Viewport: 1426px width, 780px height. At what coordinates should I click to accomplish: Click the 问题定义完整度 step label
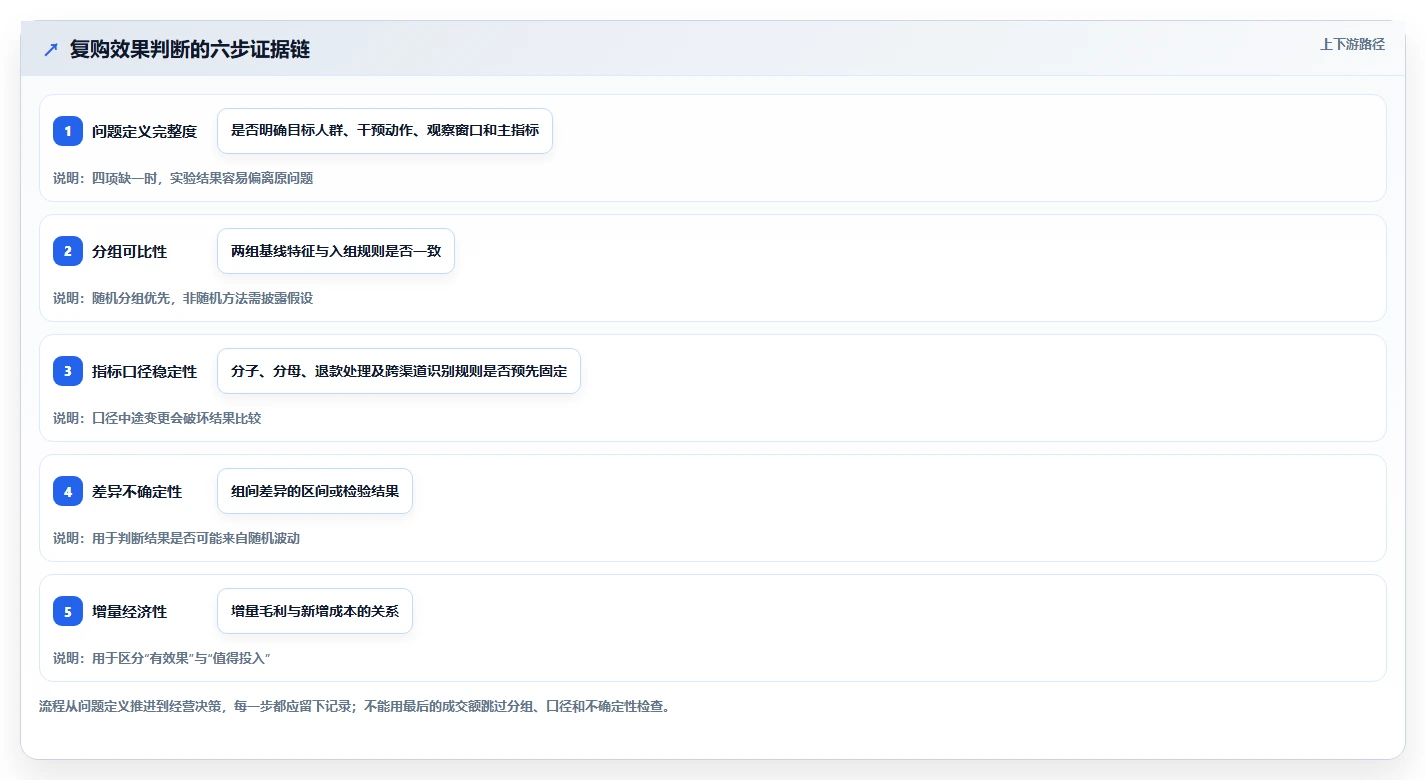click(144, 131)
